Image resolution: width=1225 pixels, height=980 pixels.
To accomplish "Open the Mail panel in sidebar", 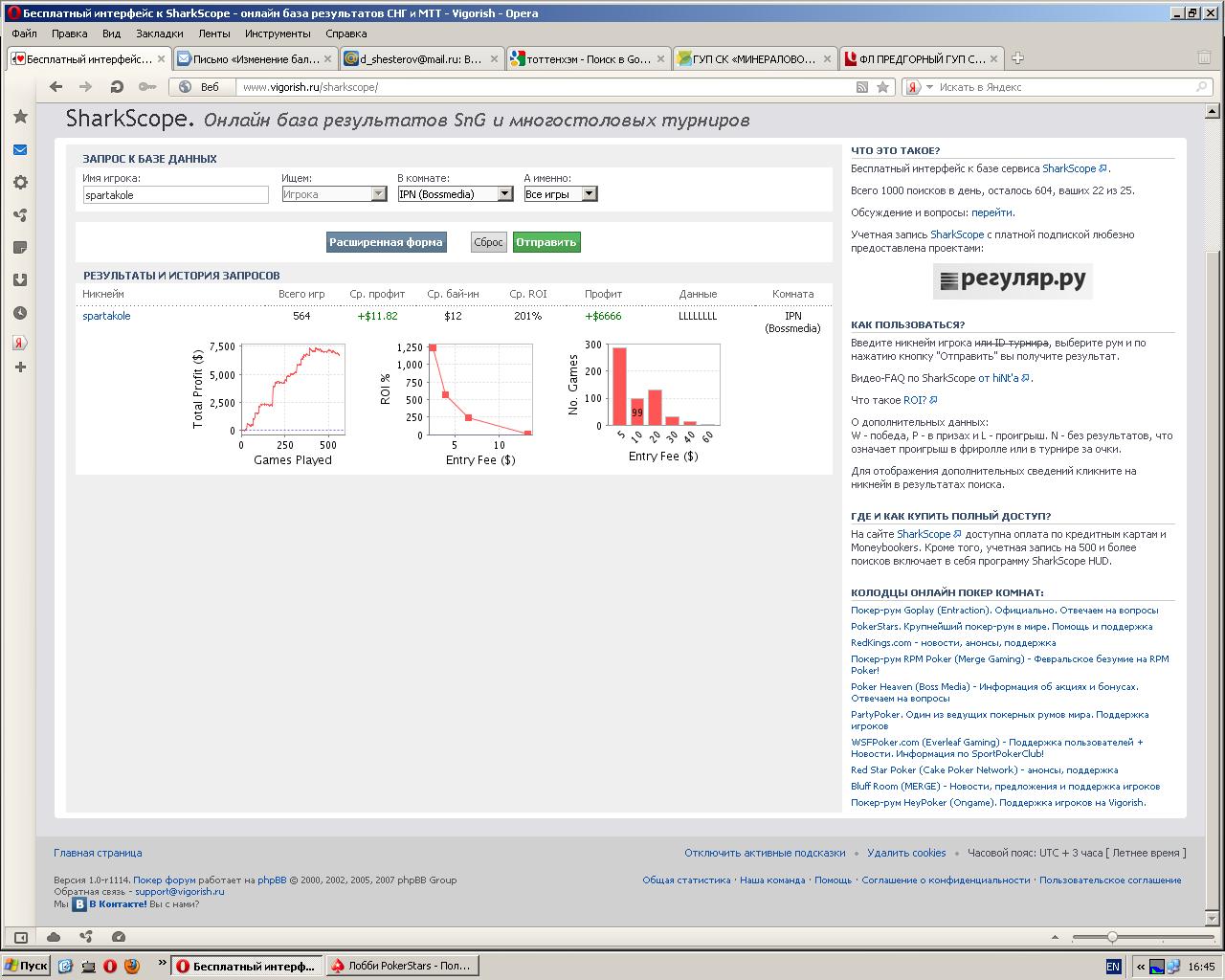I will [x=19, y=150].
